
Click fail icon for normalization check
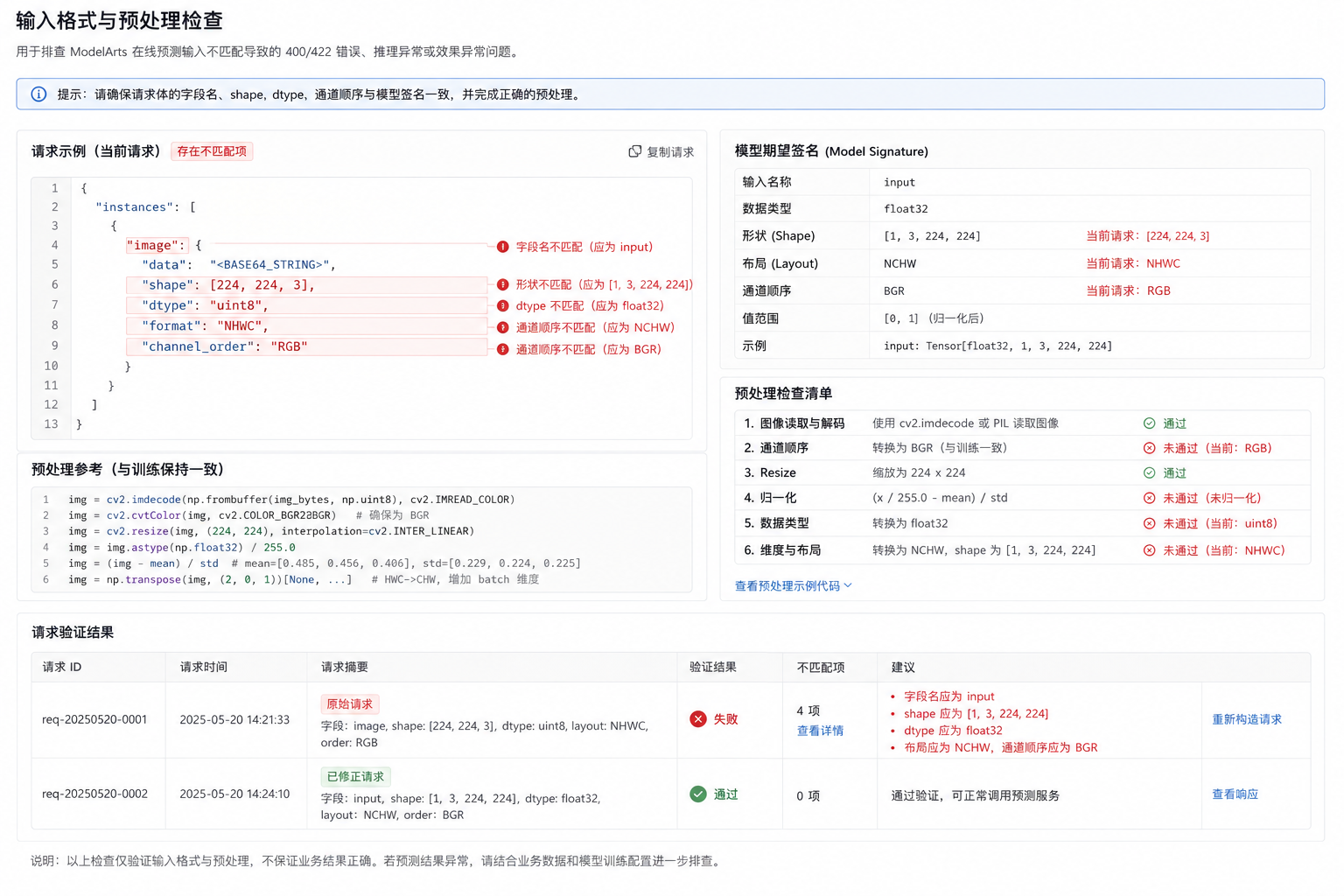coord(1150,498)
